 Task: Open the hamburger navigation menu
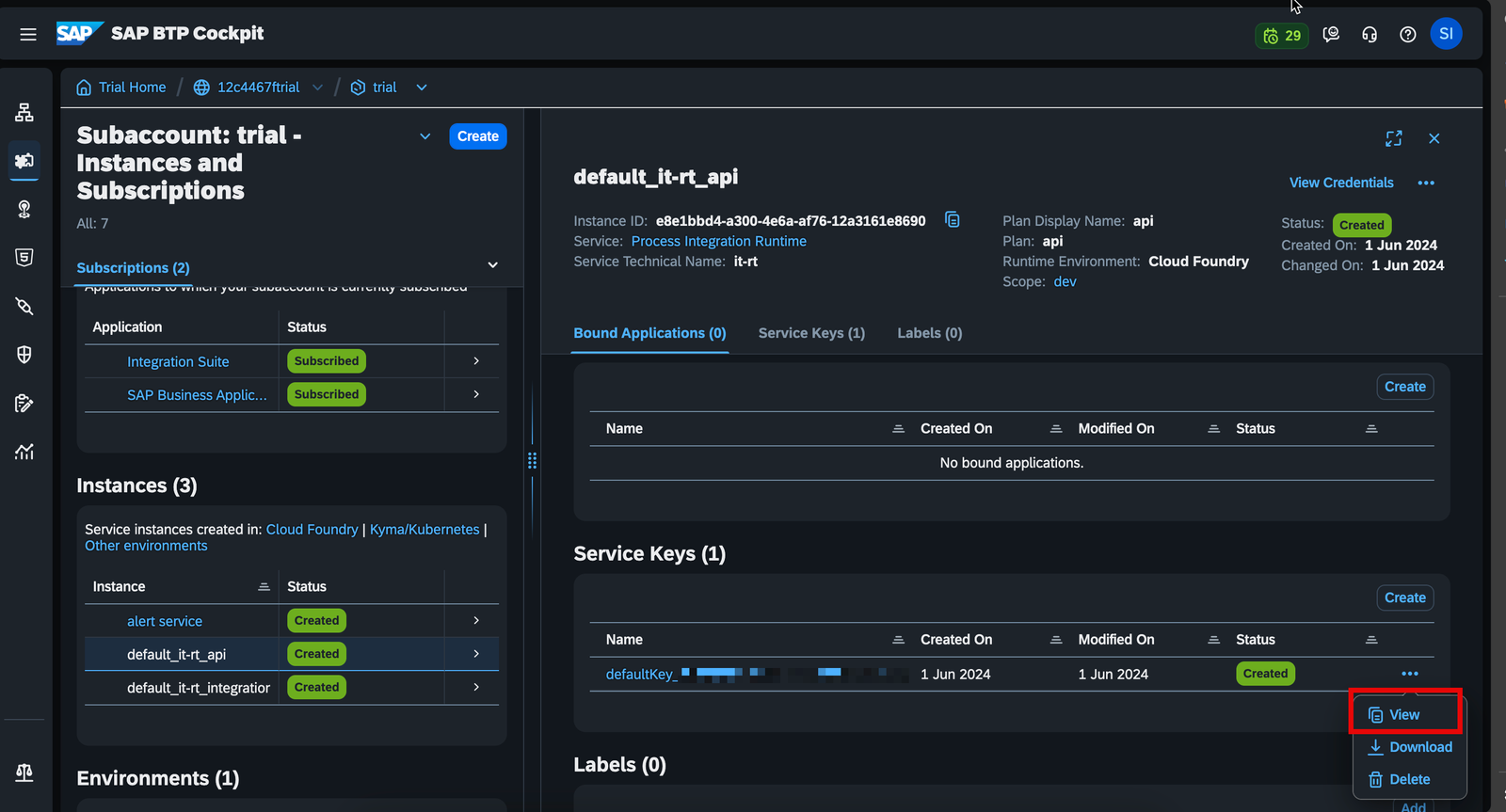coord(28,34)
